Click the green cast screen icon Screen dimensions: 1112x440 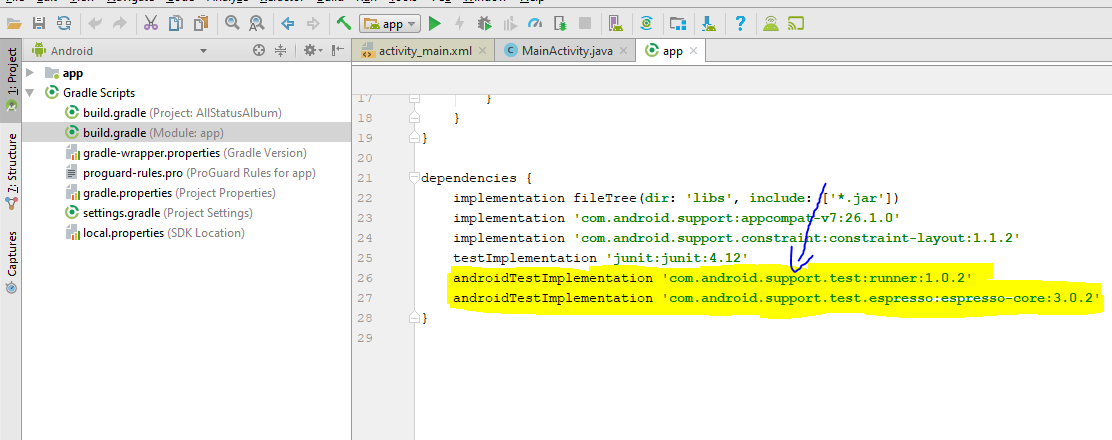(796, 23)
